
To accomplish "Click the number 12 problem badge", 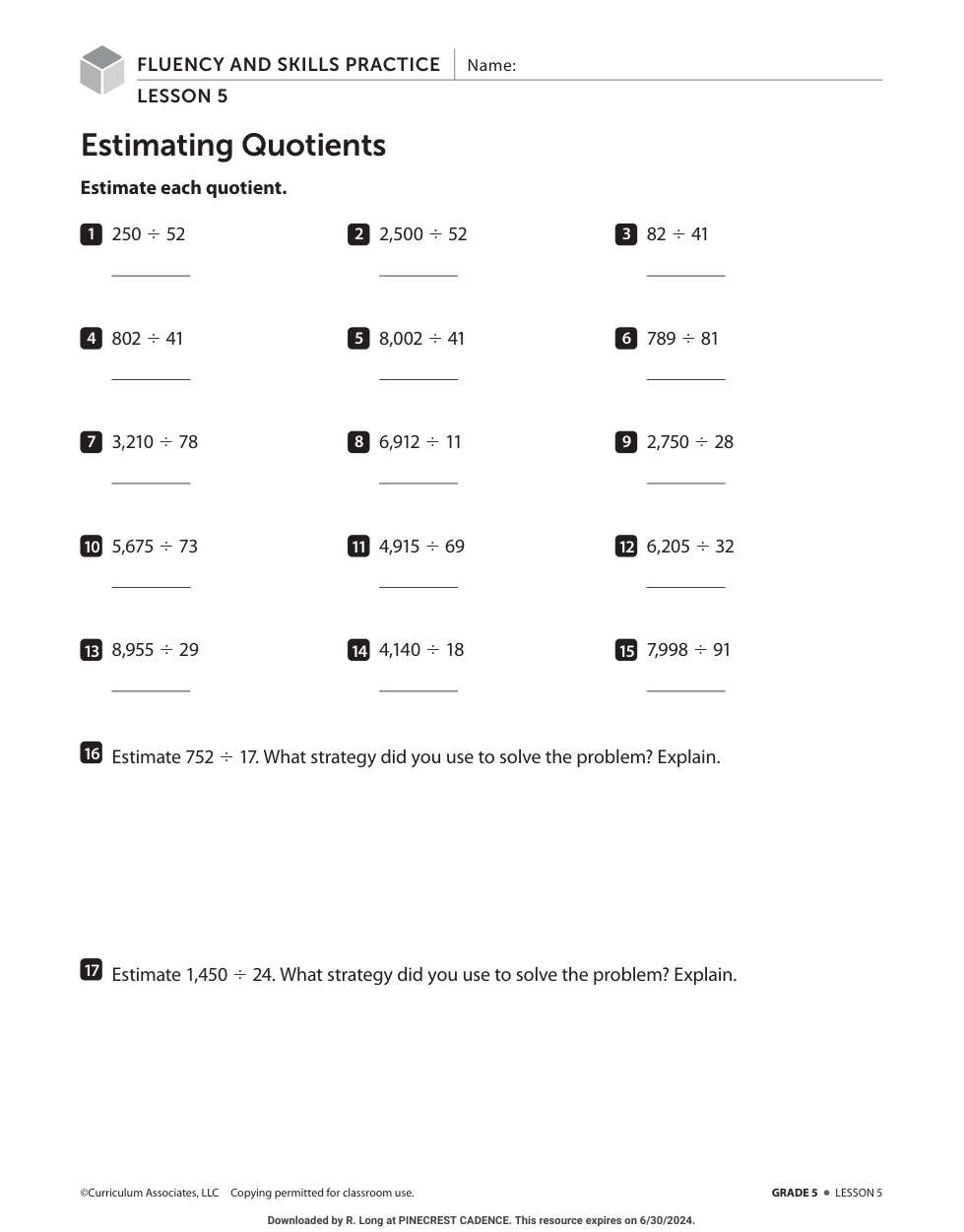I will (x=626, y=547).
